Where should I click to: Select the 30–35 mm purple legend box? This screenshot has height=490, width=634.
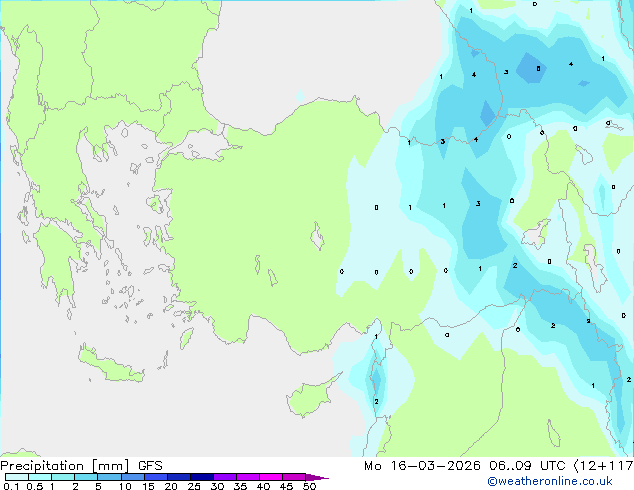point(225,477)
